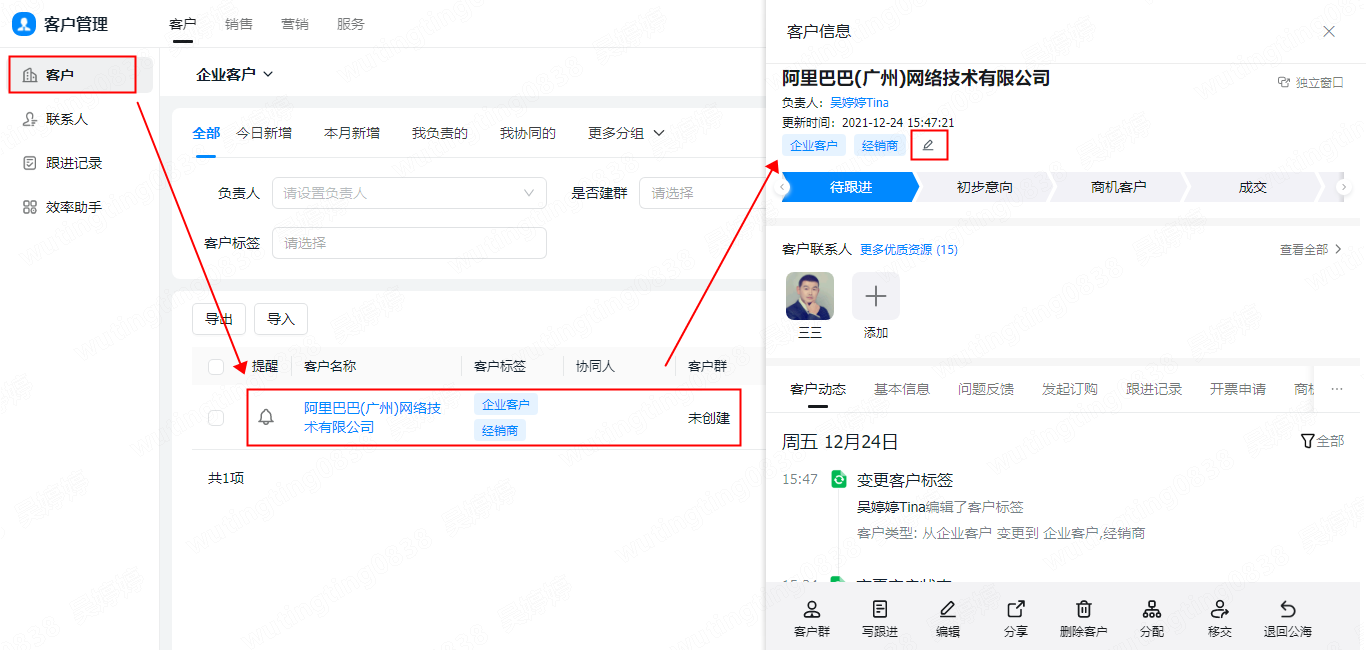Click the 移交 action icon

(x=1220, y=609)
